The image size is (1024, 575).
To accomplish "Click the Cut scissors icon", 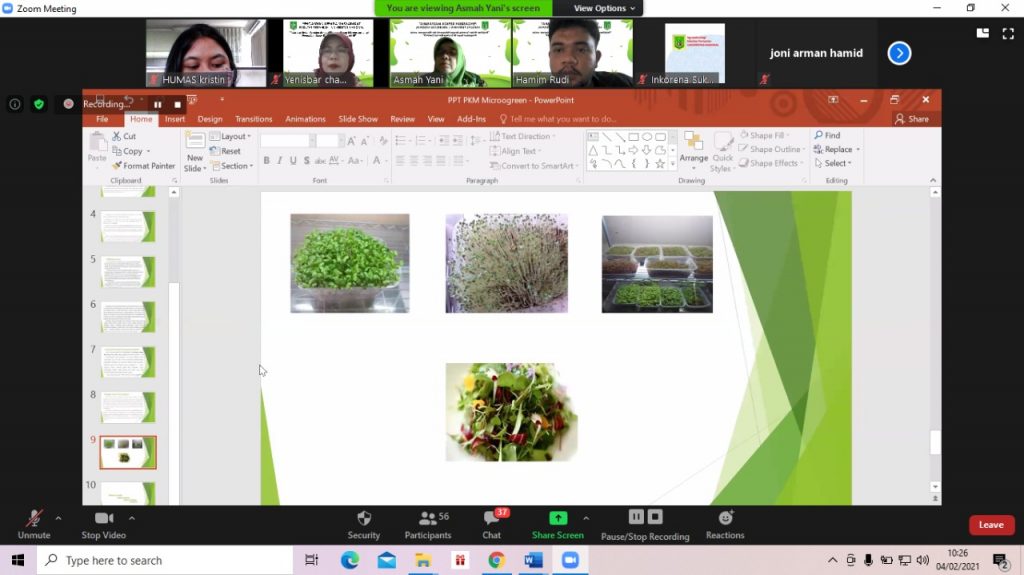I will [117, 136].
